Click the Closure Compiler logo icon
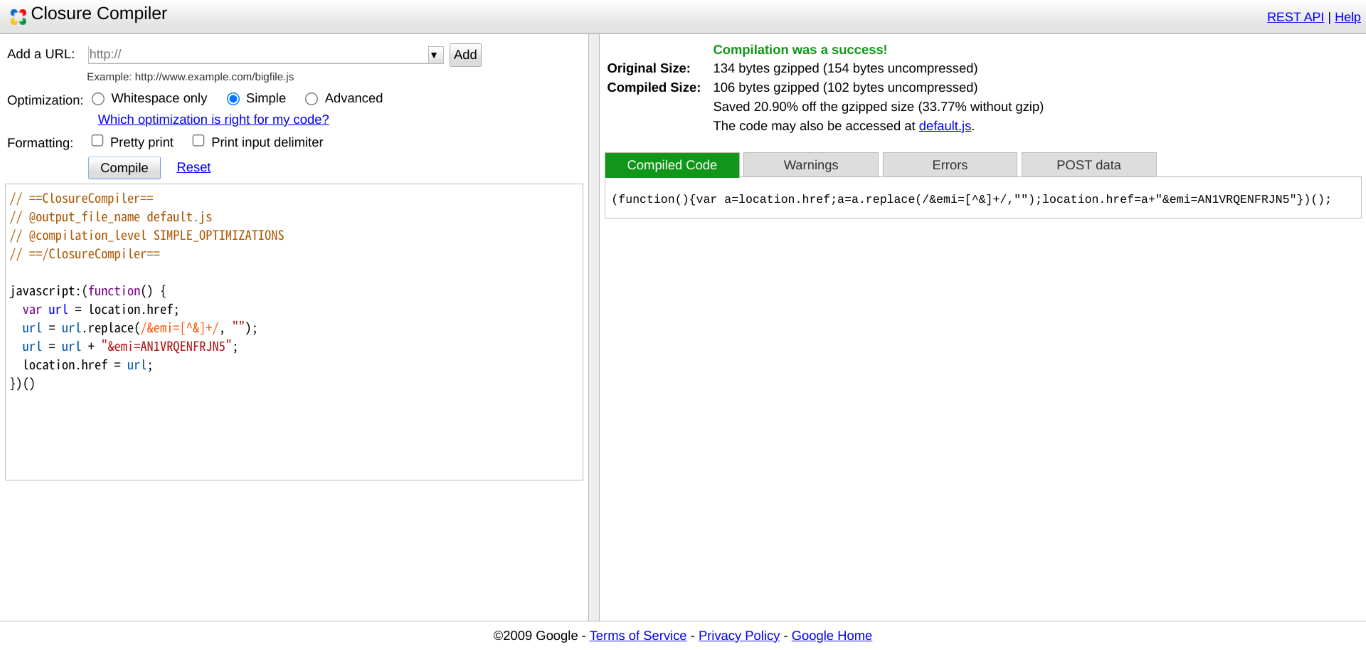The height and width of the screenshot is (650, 1366). [x=18, y=17]
